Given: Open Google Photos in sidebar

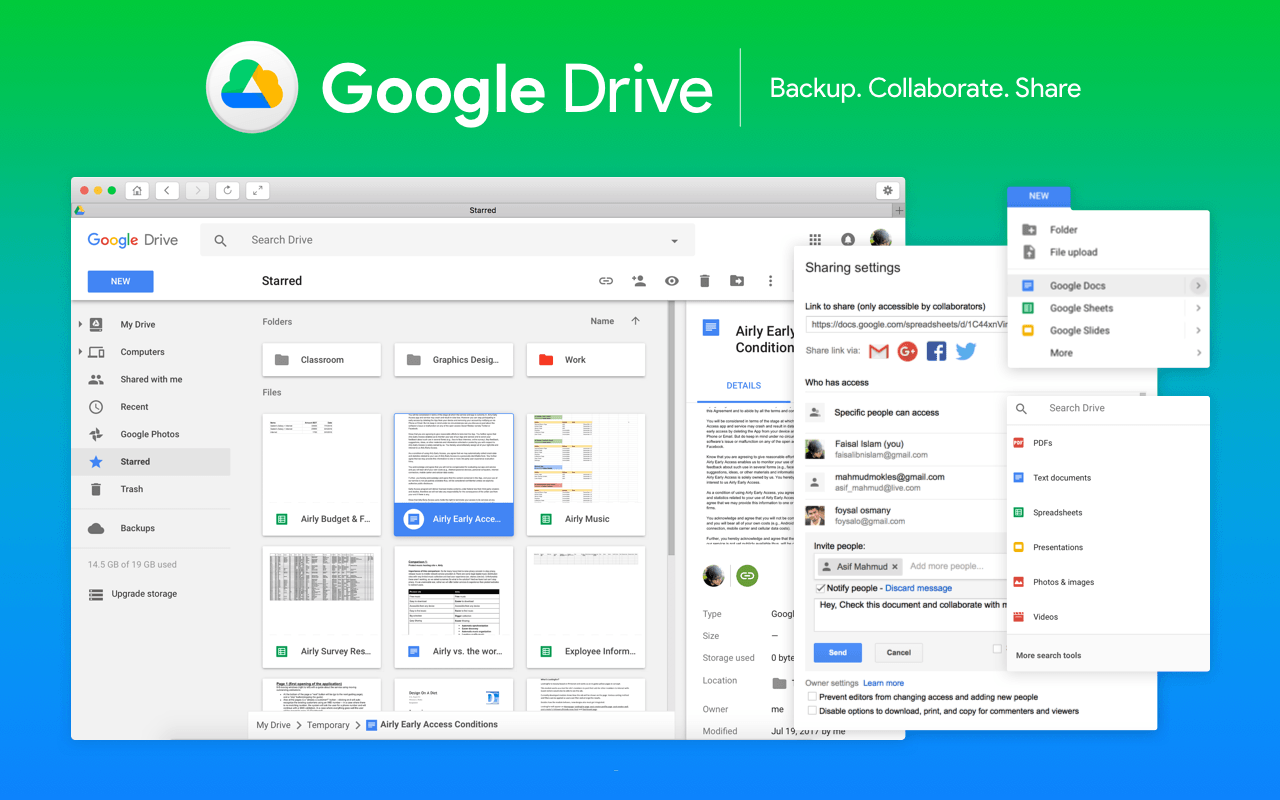Looking at the screenshot, I should (x=150, y=434).
